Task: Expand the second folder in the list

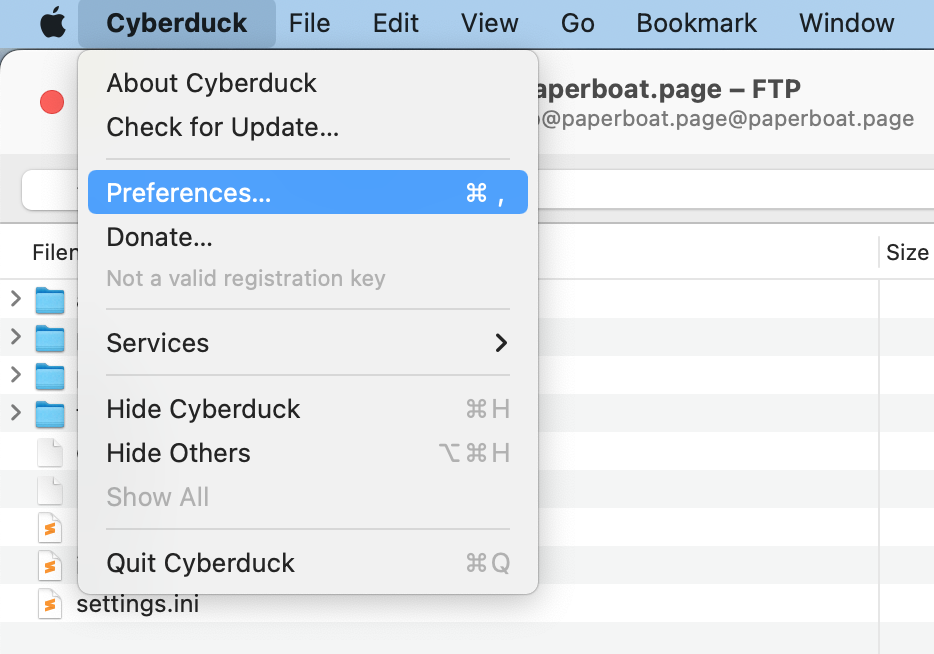Action: pyautogui.click(x=15, y=337)
